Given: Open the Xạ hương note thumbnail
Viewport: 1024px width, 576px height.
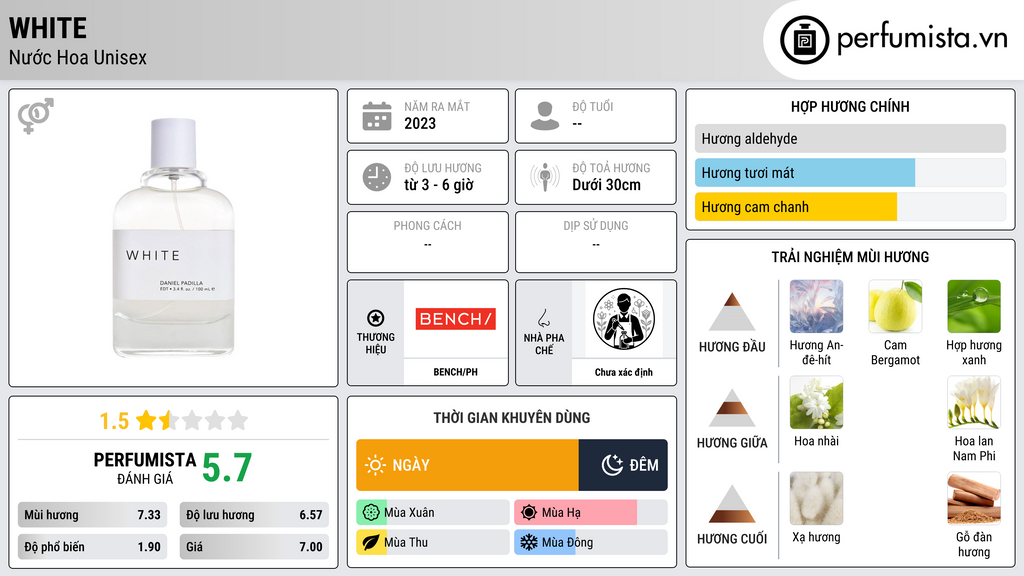Looking at the screenshot, I should click(816, 499).
